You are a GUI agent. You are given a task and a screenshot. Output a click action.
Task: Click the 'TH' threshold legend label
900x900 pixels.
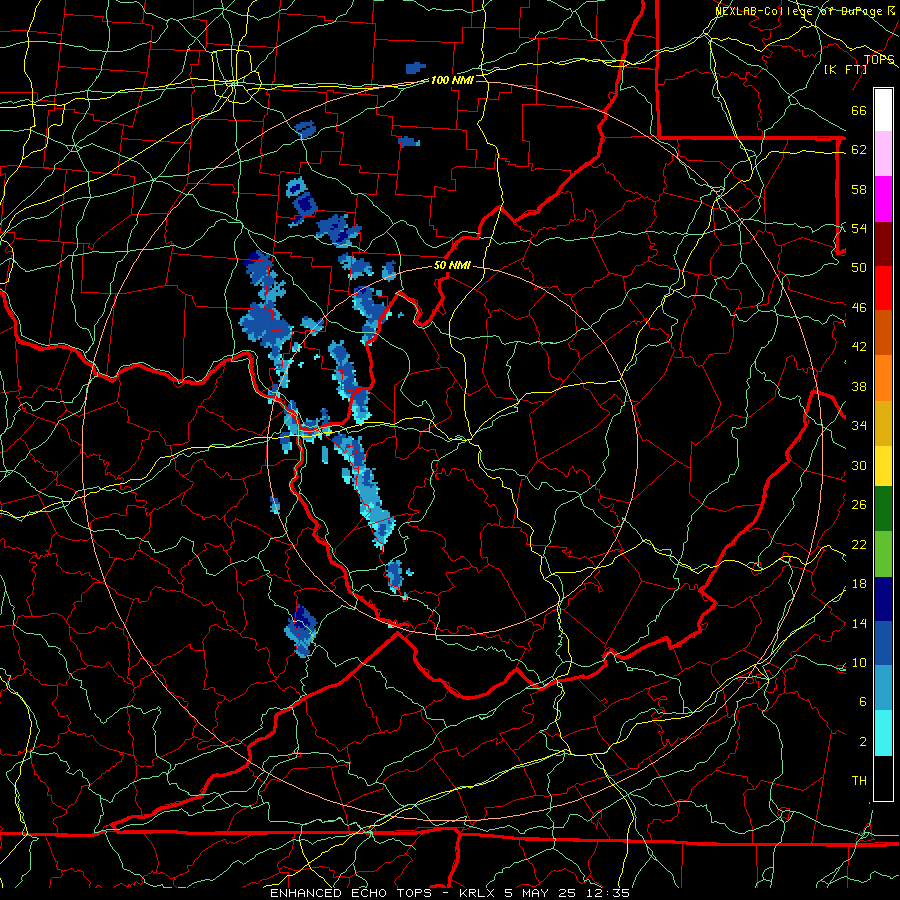click(859, 781)
